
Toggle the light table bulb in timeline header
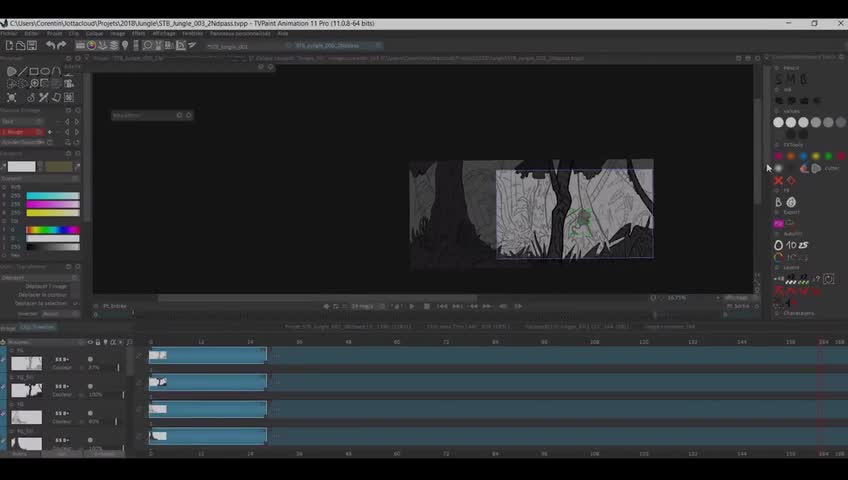click(105, 342)
